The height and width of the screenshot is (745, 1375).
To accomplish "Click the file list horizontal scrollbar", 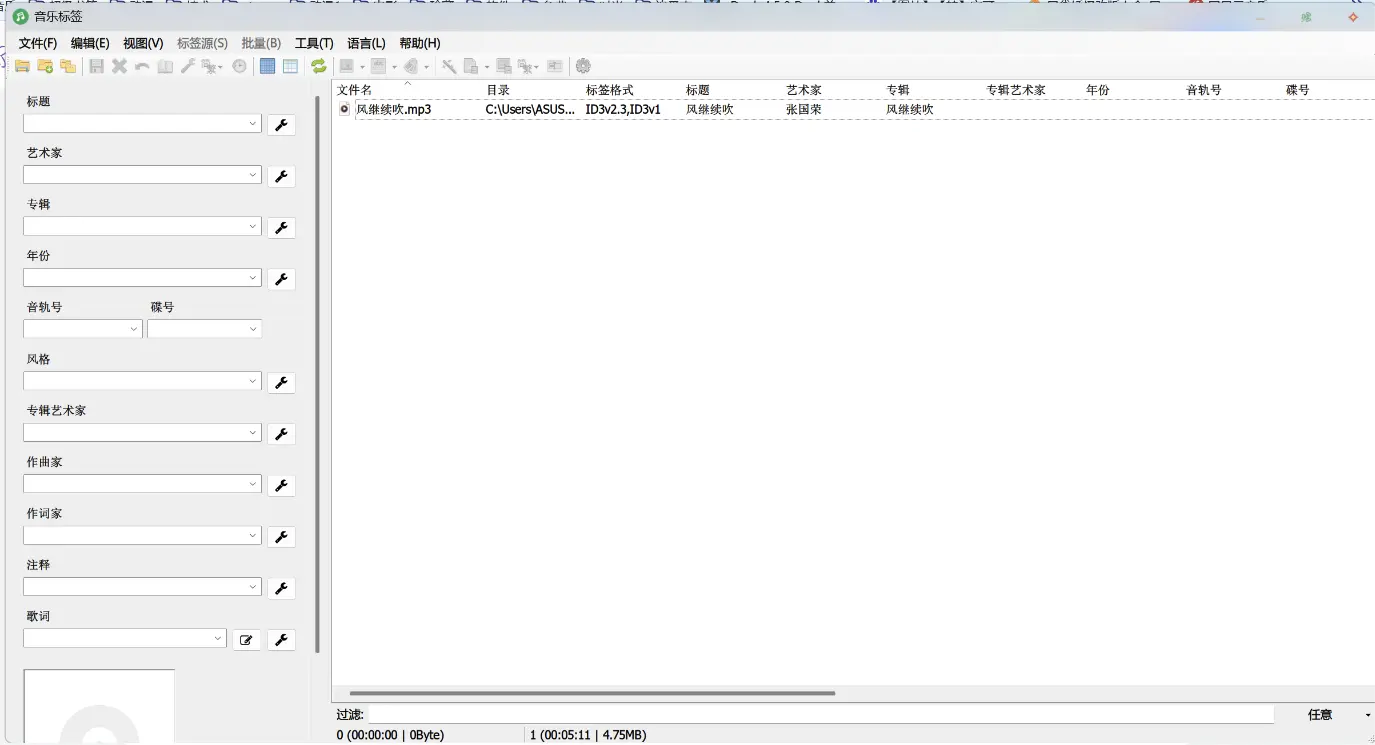I will pos(592,692).
